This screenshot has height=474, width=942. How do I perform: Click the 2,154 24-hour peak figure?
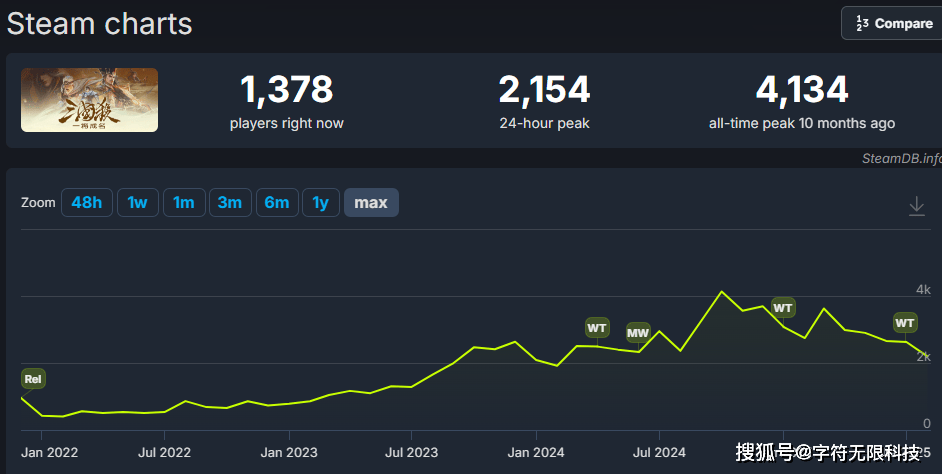click(544, 90)
